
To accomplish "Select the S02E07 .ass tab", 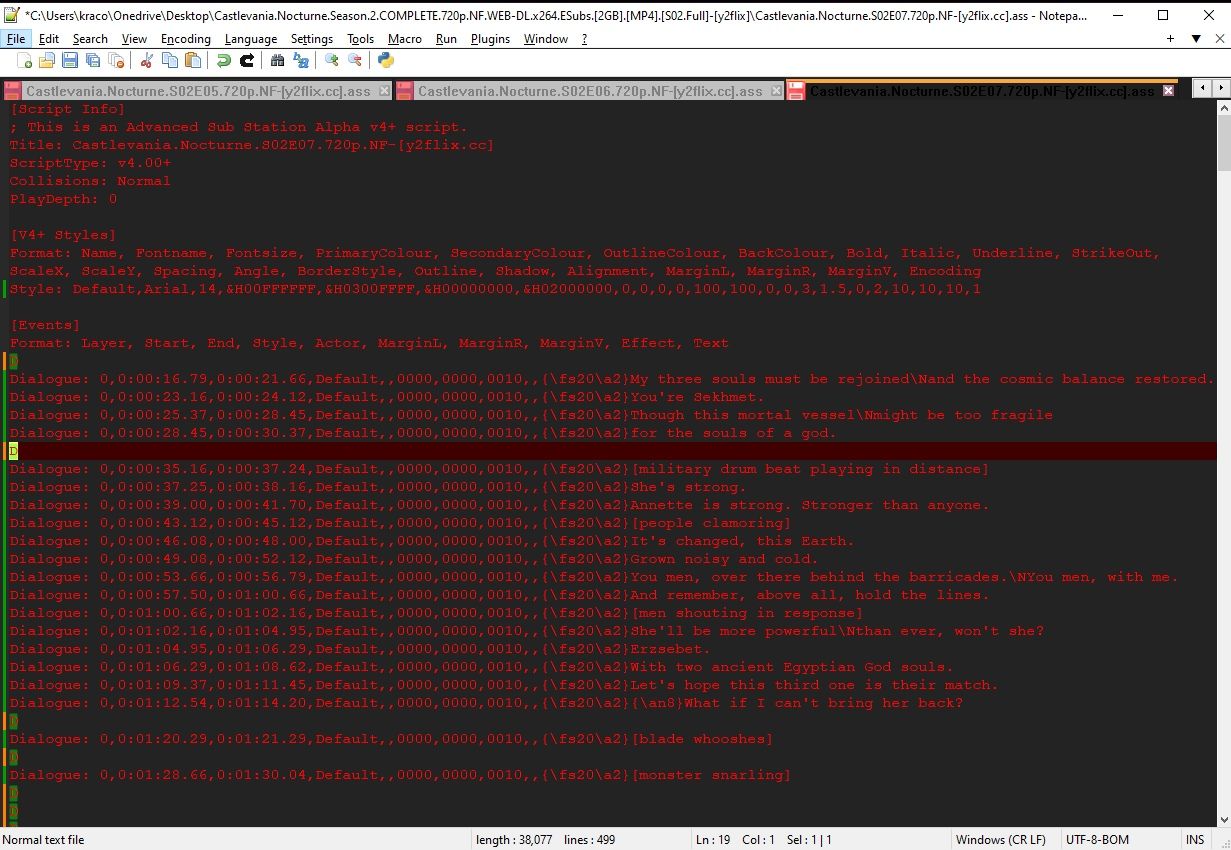I will (982, 91).
